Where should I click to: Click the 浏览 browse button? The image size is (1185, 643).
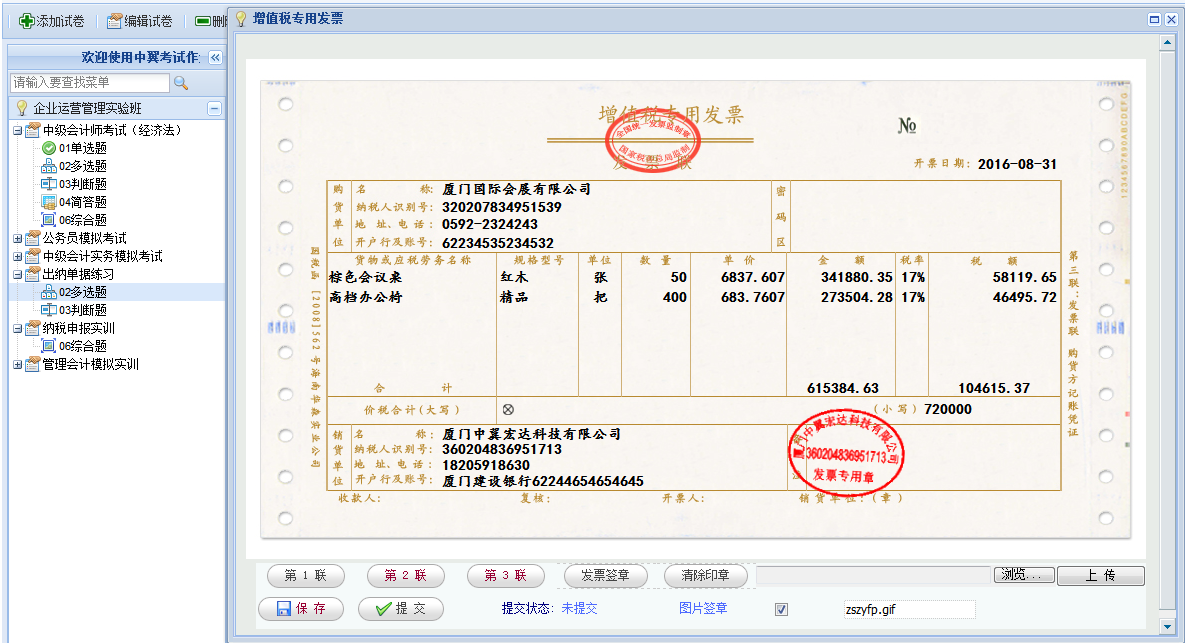(x=1024, y=575)
